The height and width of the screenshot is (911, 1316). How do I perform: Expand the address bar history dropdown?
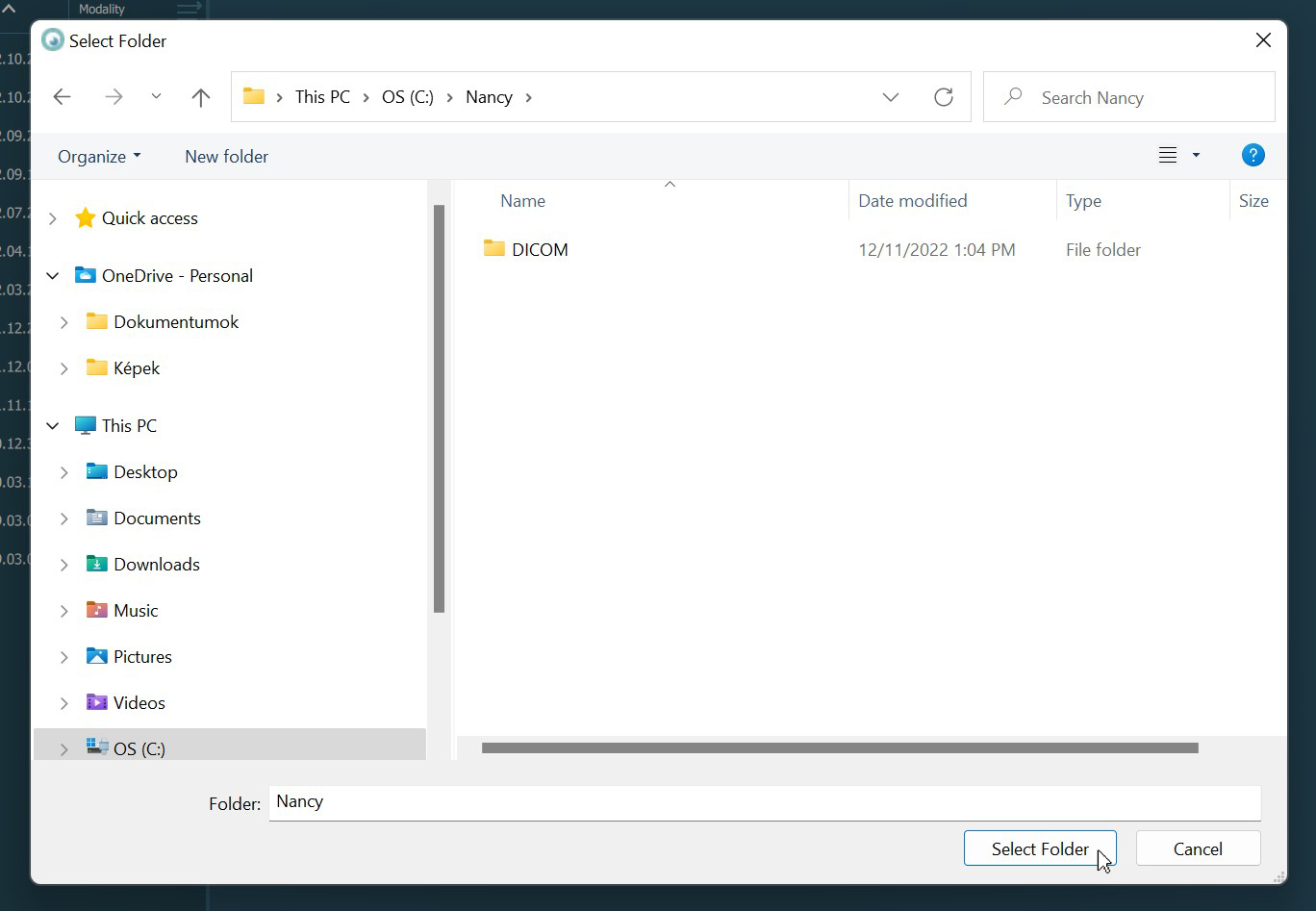click(x=891, y=97)
